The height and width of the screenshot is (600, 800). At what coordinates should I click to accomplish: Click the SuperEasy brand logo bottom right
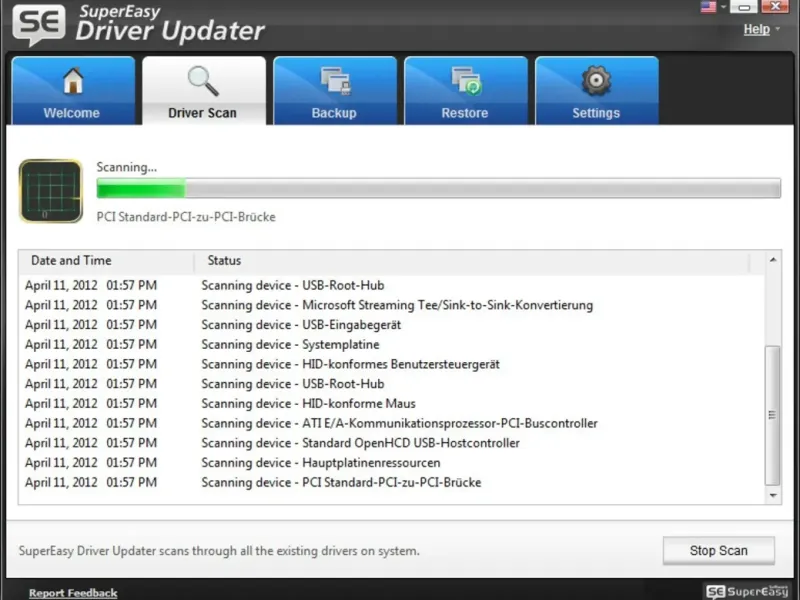tap(747, 591)
